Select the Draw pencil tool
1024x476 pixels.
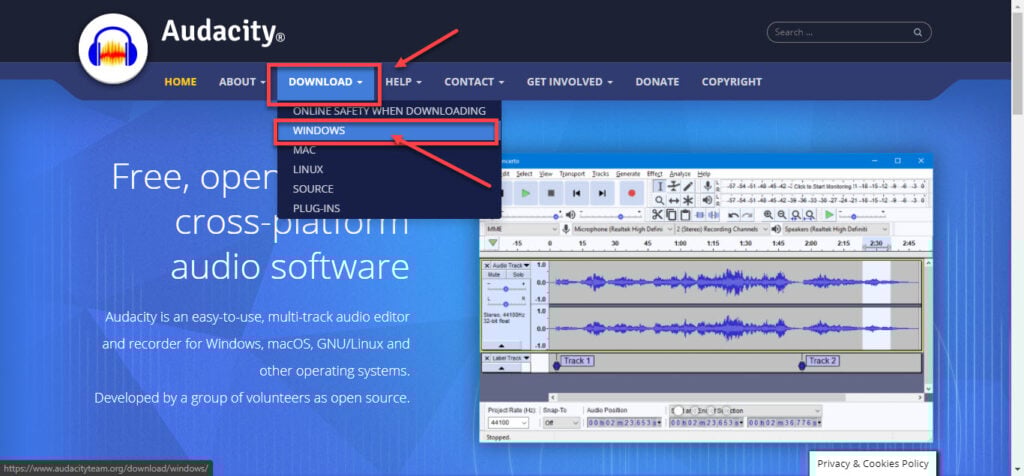688,187
